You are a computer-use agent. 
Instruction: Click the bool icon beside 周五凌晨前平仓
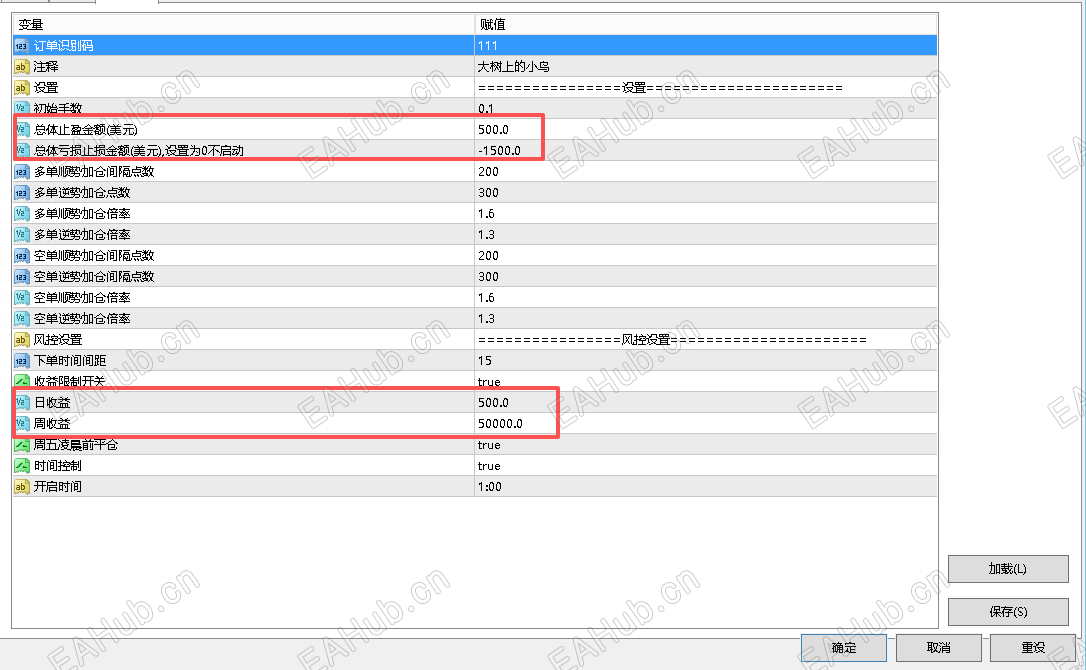click(x=21, y=445)
